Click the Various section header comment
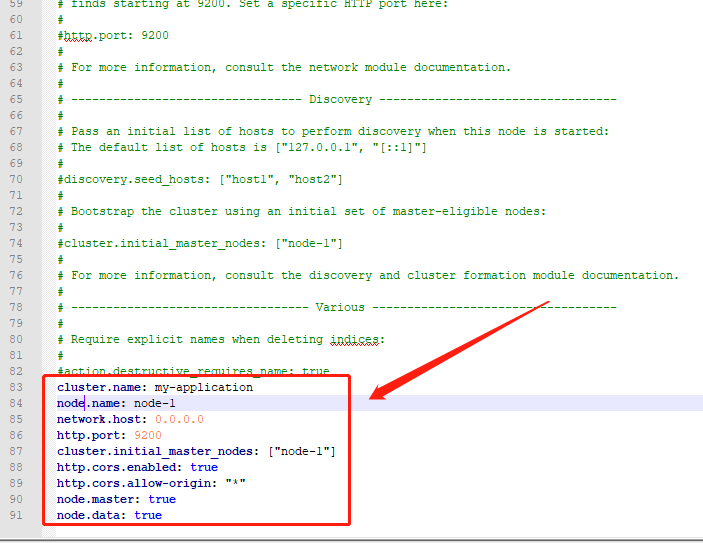 337,308
